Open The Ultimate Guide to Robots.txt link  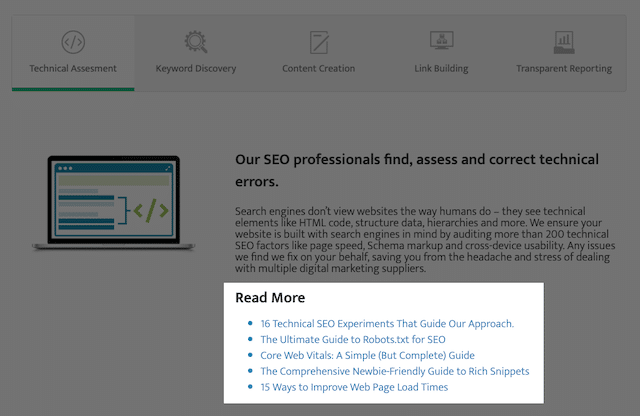click(353, 340)
